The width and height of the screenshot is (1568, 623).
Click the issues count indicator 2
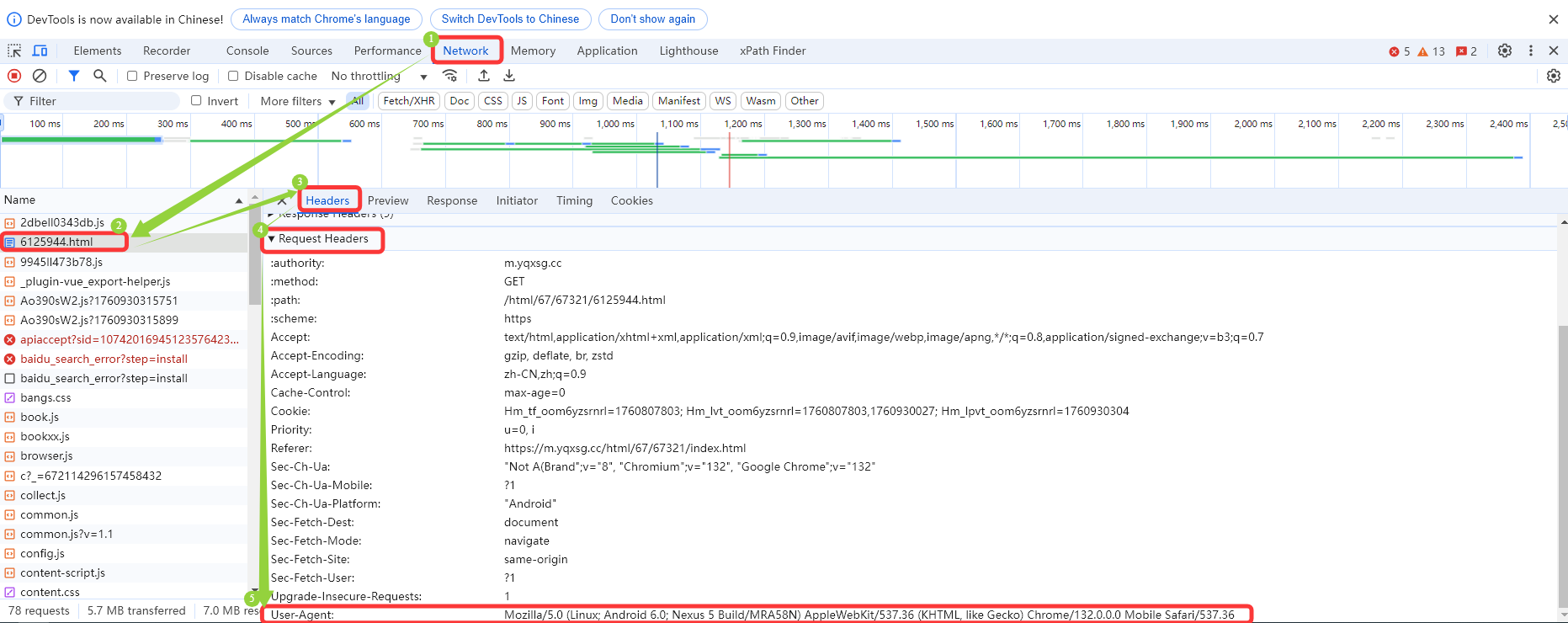tap(1467, 51)
